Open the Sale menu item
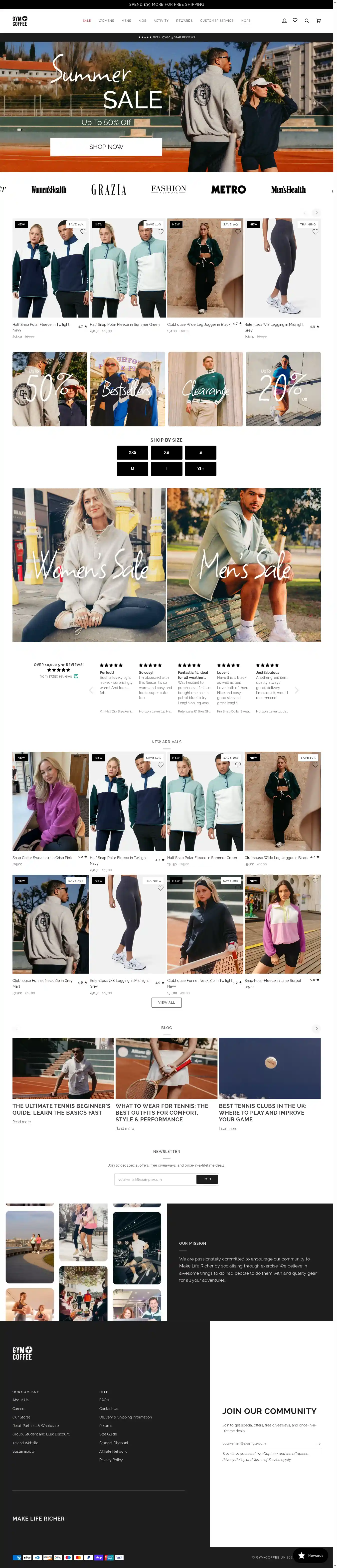 tap(86, 21)
